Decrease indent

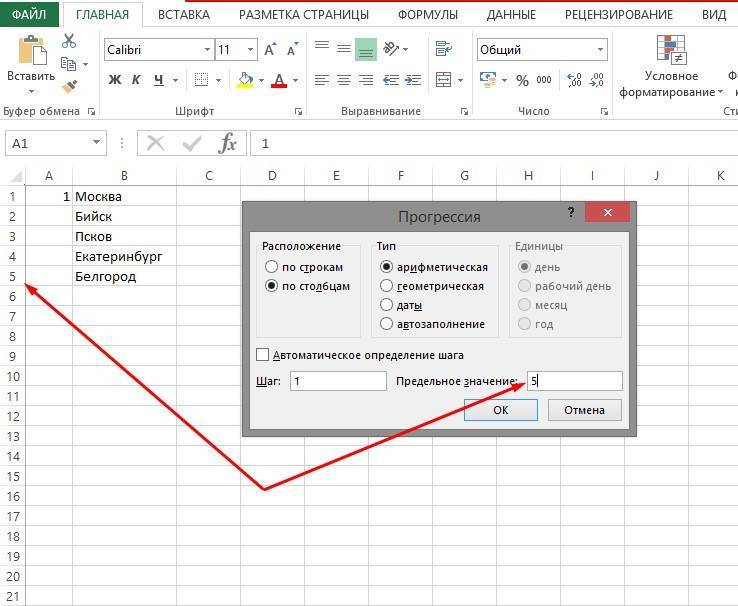[391, 80]
